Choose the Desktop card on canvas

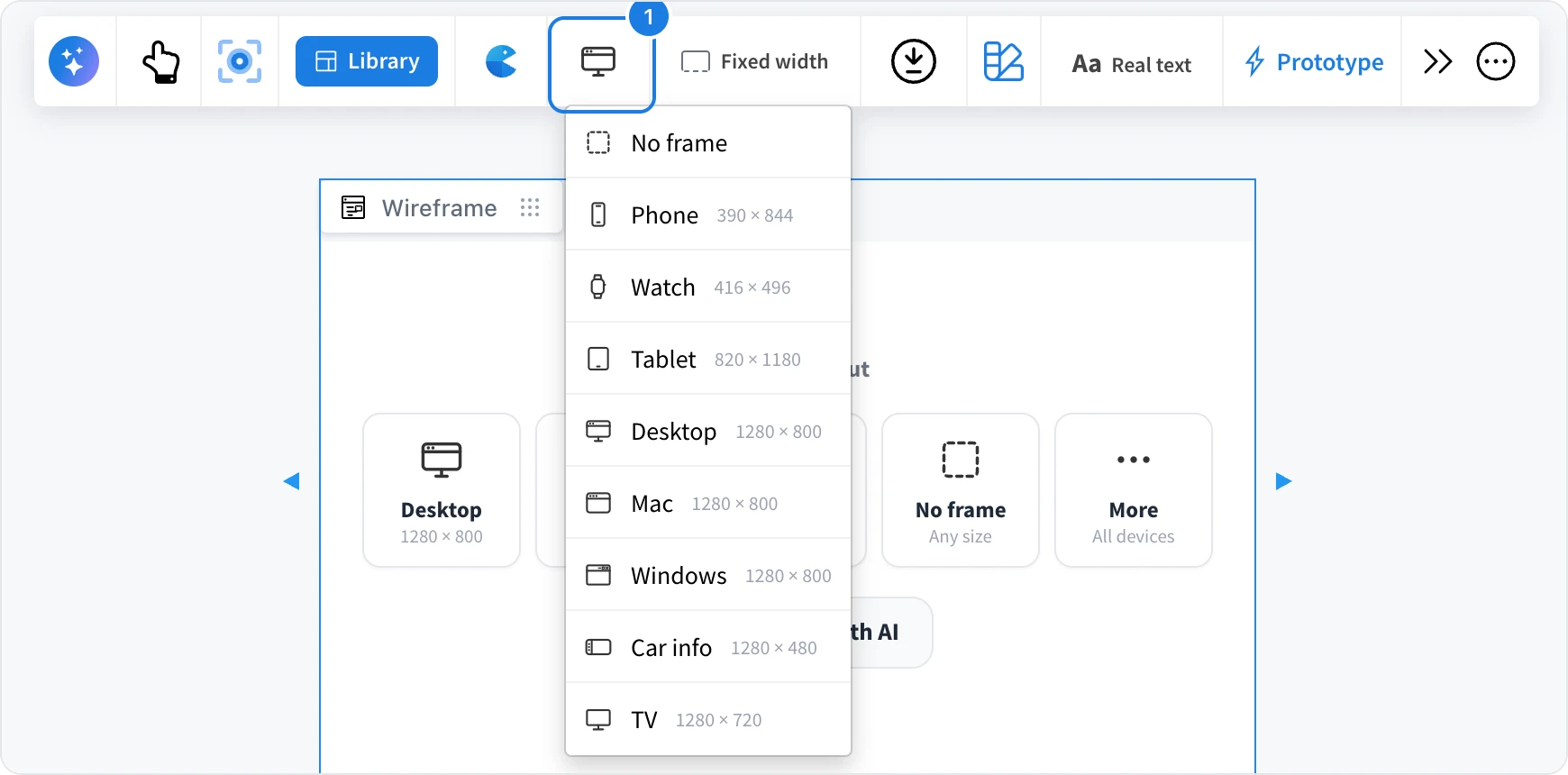[442, 490]
